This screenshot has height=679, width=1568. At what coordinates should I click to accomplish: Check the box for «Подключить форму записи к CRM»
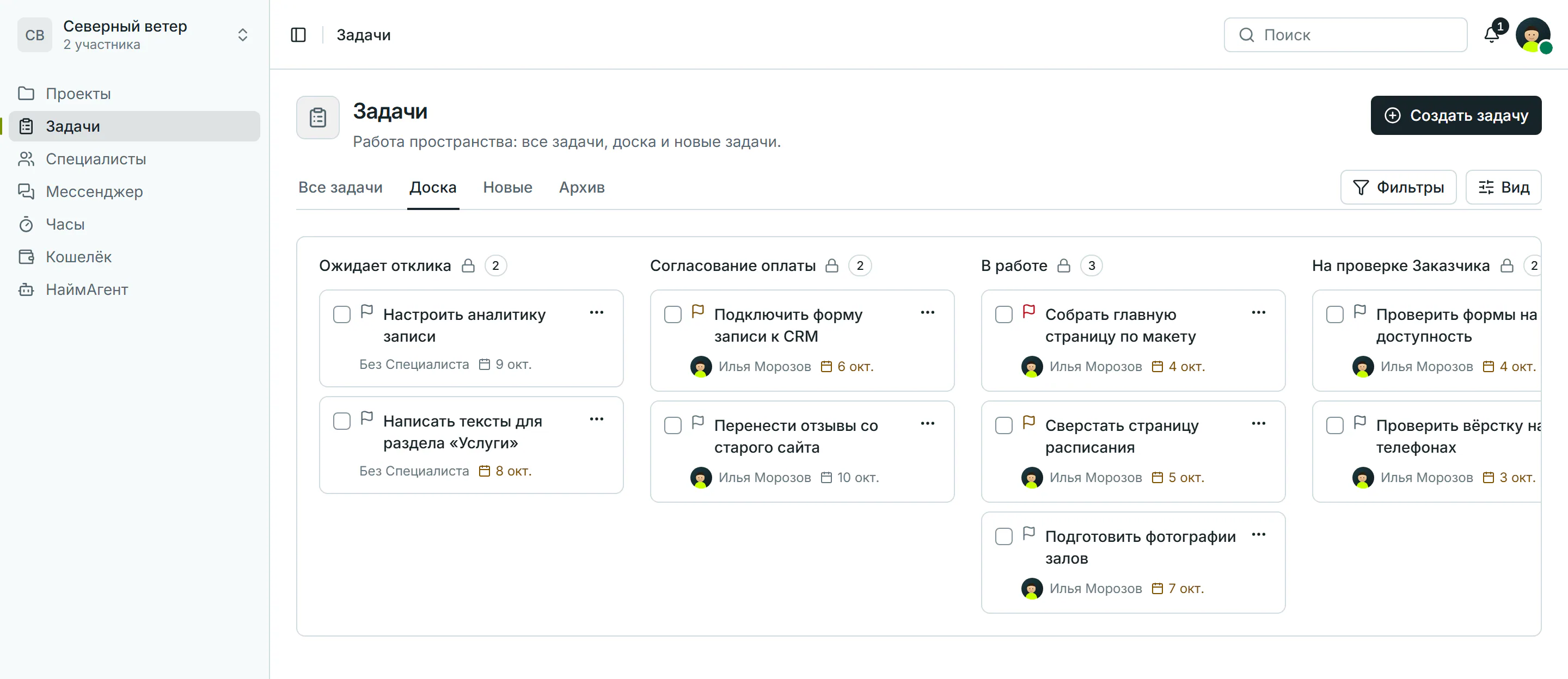pos(672,314)
